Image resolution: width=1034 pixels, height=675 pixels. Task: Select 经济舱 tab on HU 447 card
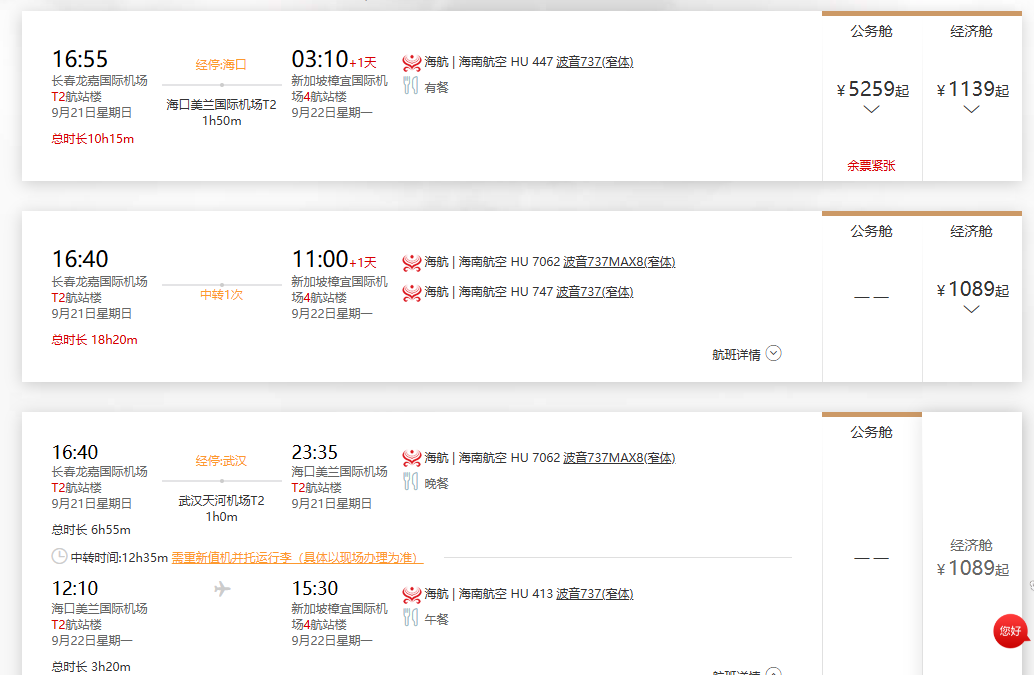(971, 31)
